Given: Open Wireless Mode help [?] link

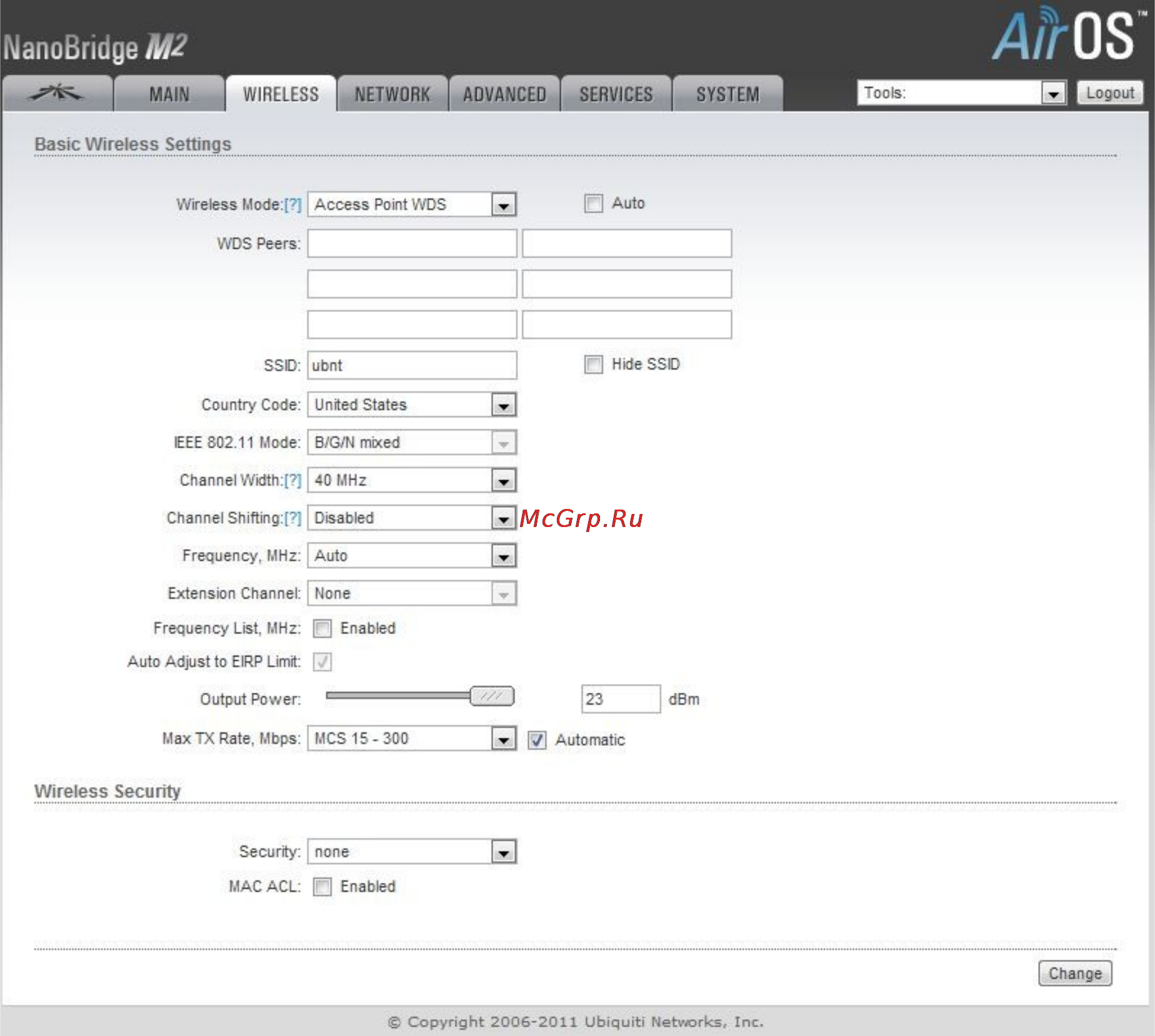Looking at the screenshot, I should (x=292, y=205).
